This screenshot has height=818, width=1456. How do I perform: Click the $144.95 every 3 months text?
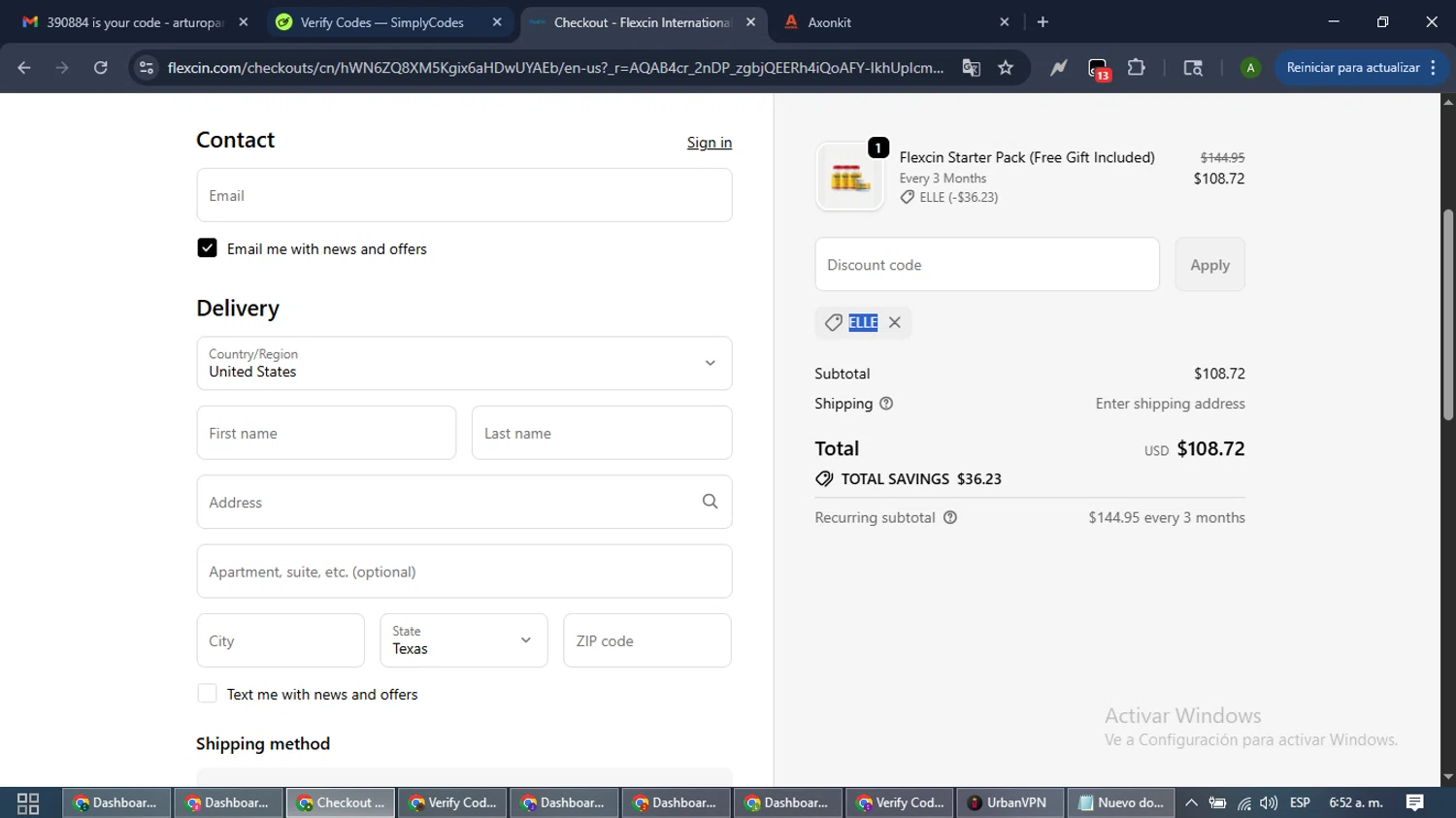click(1167, 518)
